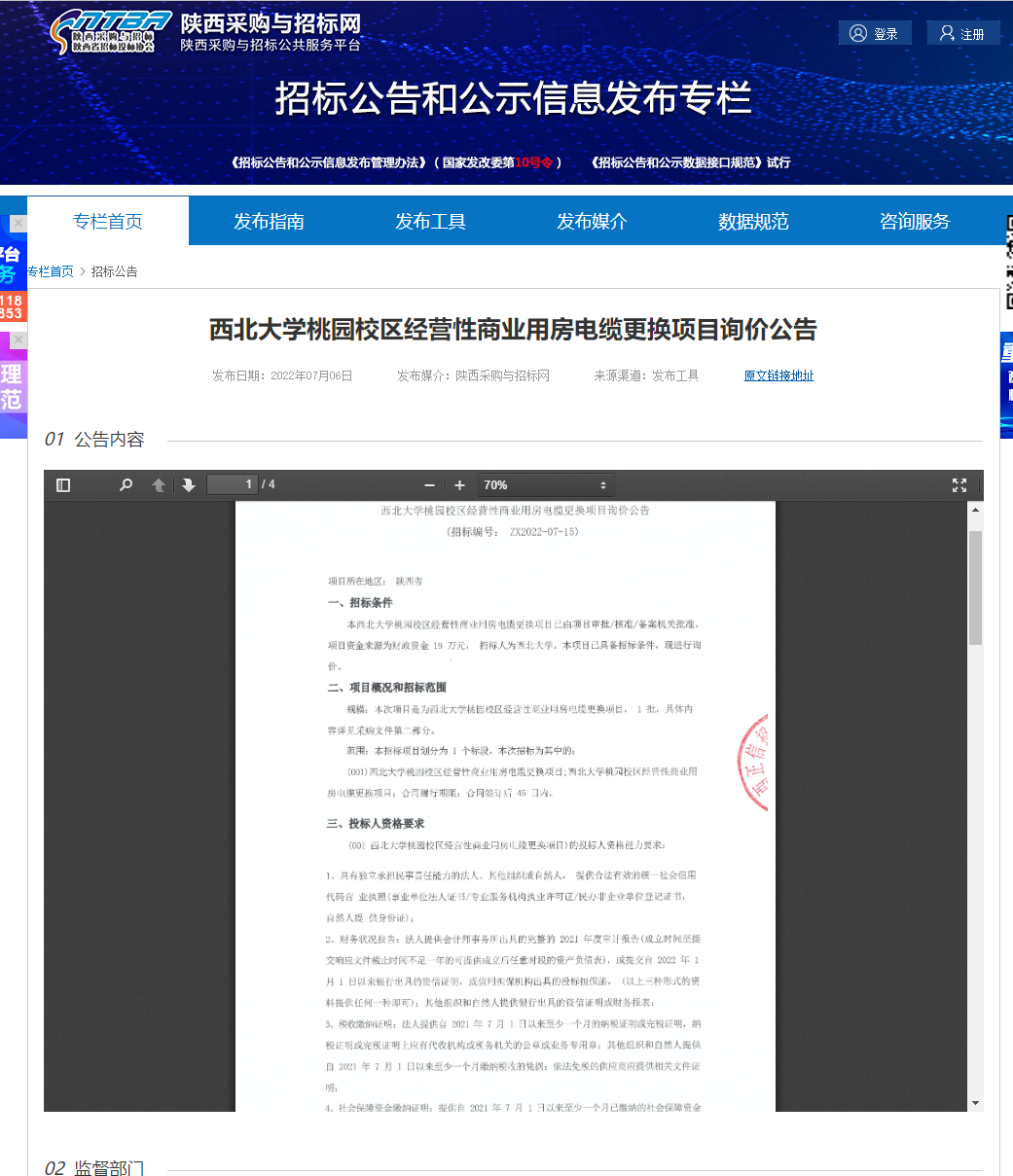Zoom out with the minus button
This screenshot has width=1013, height=1176.
point(429,484)
